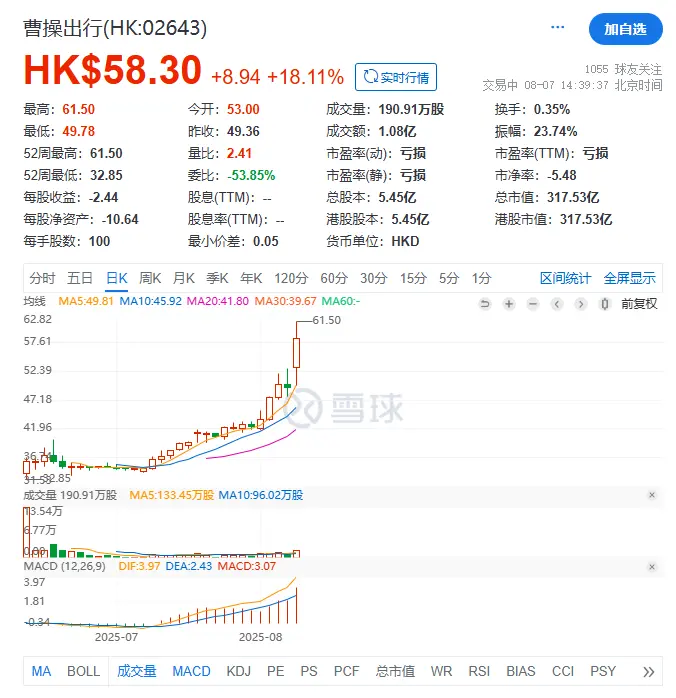This screenshot has width=676, height=698.
Task: Click the 成交量 190.91万股 stat
Action: point(385,109)
